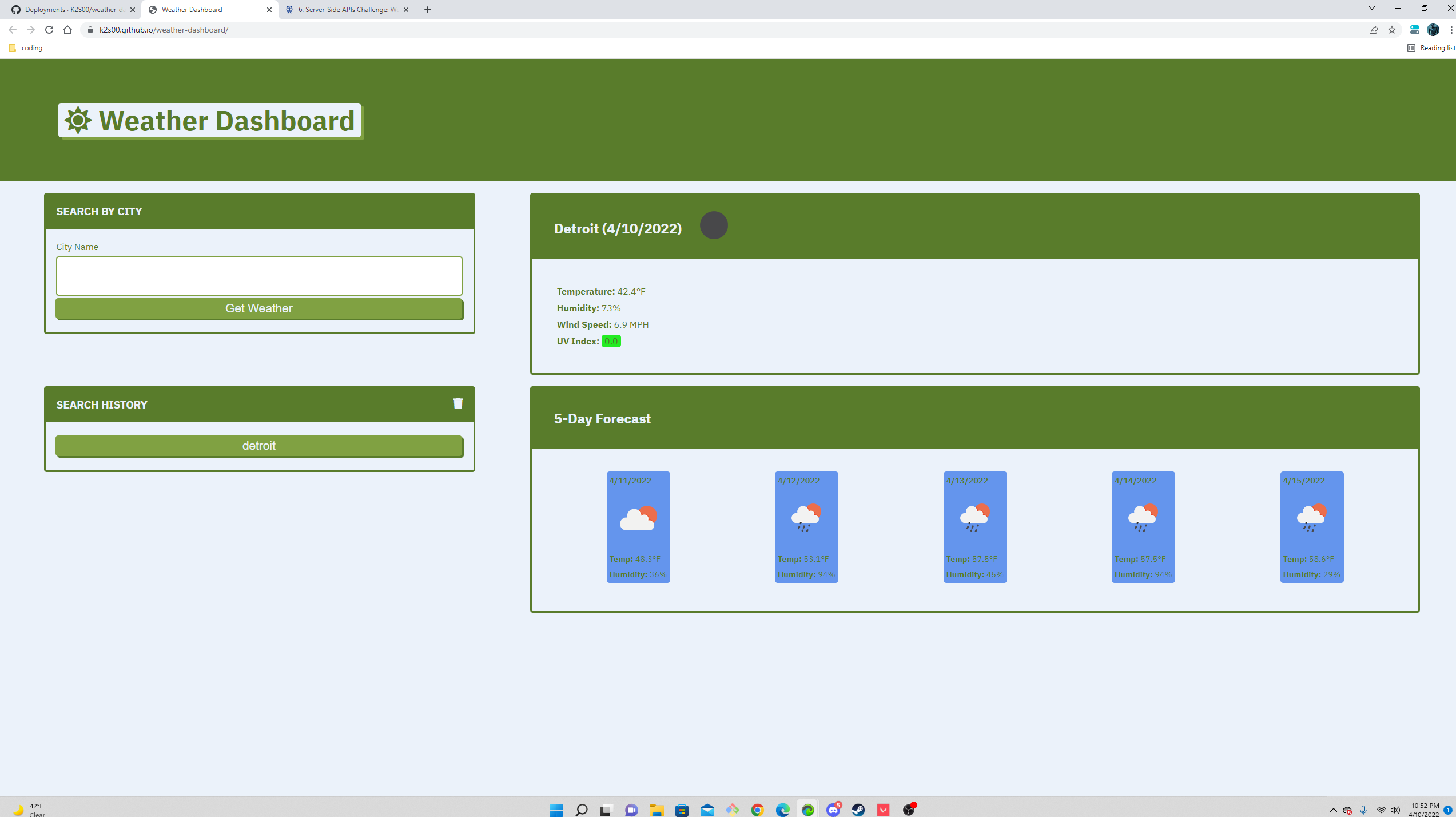This screenshot has height=817, width=1456.
Task: Open the browser home page icon
Action: click(x=67, y=30)
